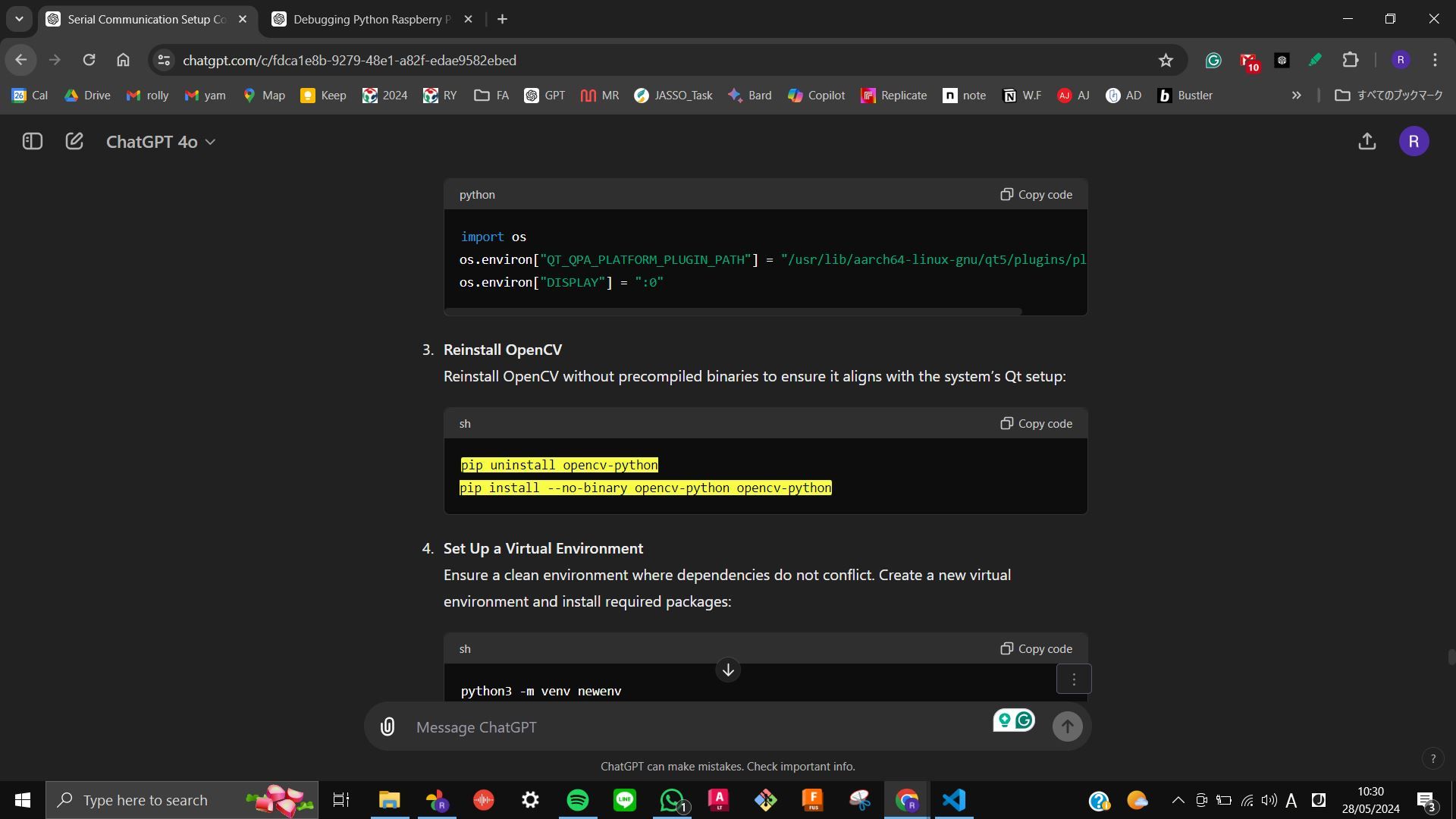This screenshot has width=1456, height=819.
Task: Open the ChatGPT 4o model selector
Action: 161,142
